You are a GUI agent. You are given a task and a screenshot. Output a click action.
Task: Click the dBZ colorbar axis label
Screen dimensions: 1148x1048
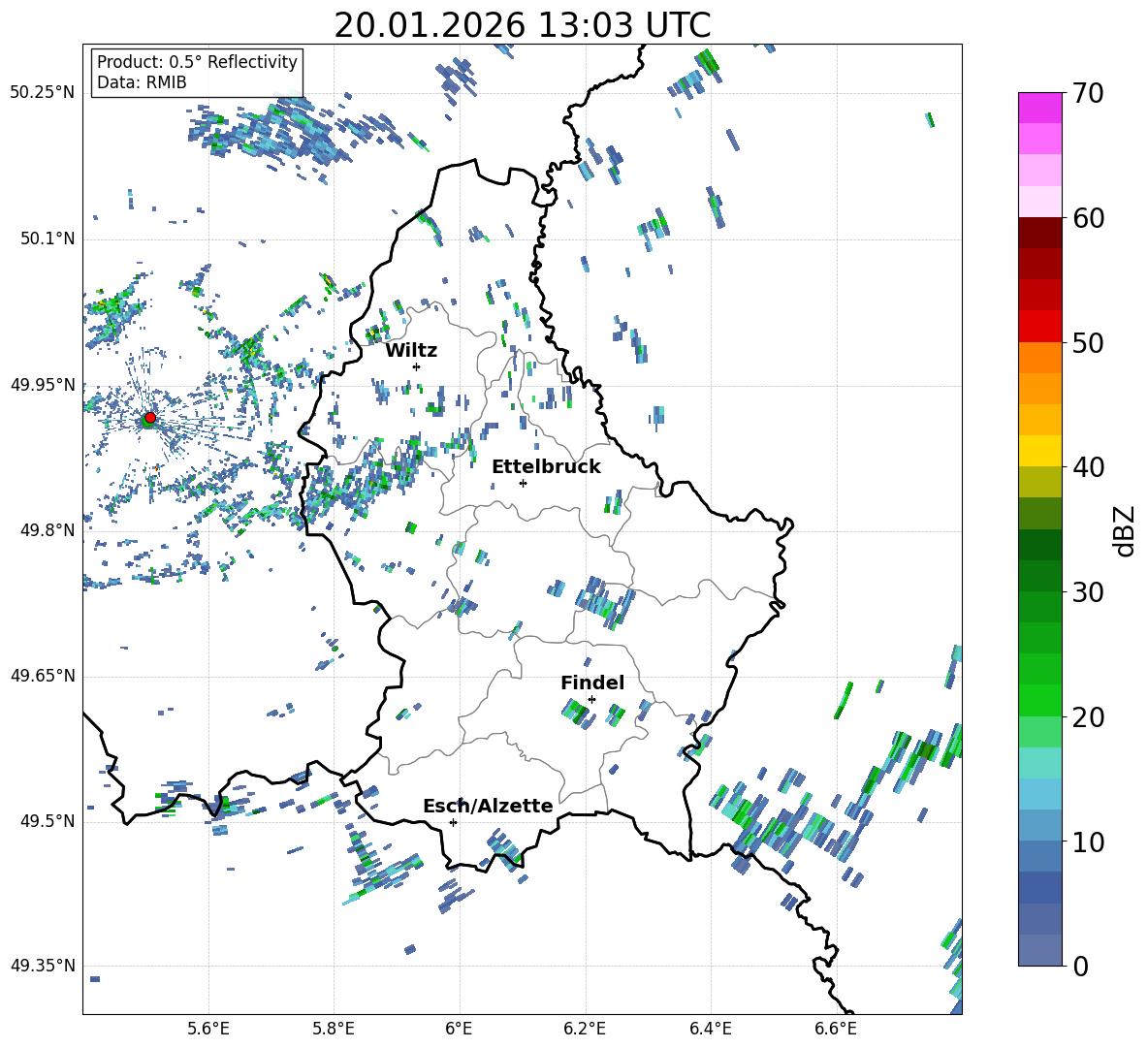point(1126,530)
